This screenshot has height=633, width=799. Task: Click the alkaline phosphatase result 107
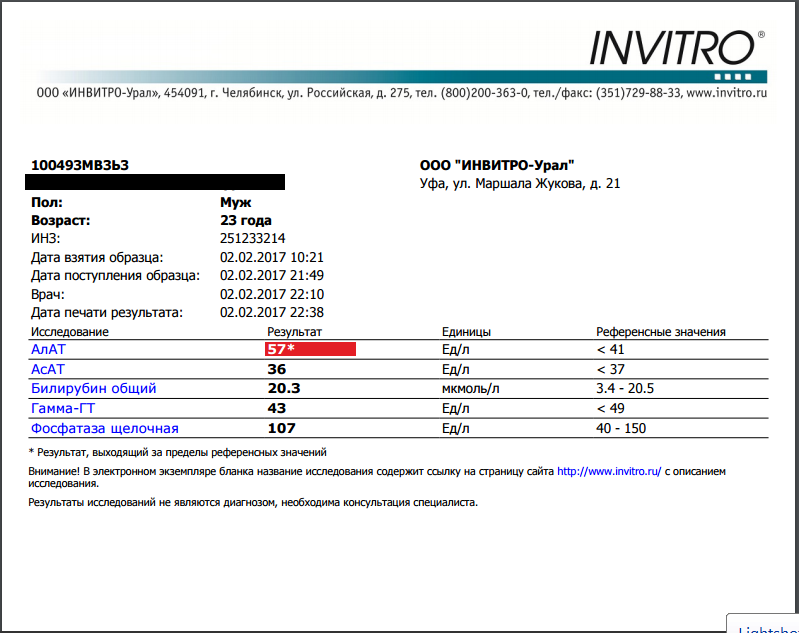pyautogui.click(x=281, y=429)
